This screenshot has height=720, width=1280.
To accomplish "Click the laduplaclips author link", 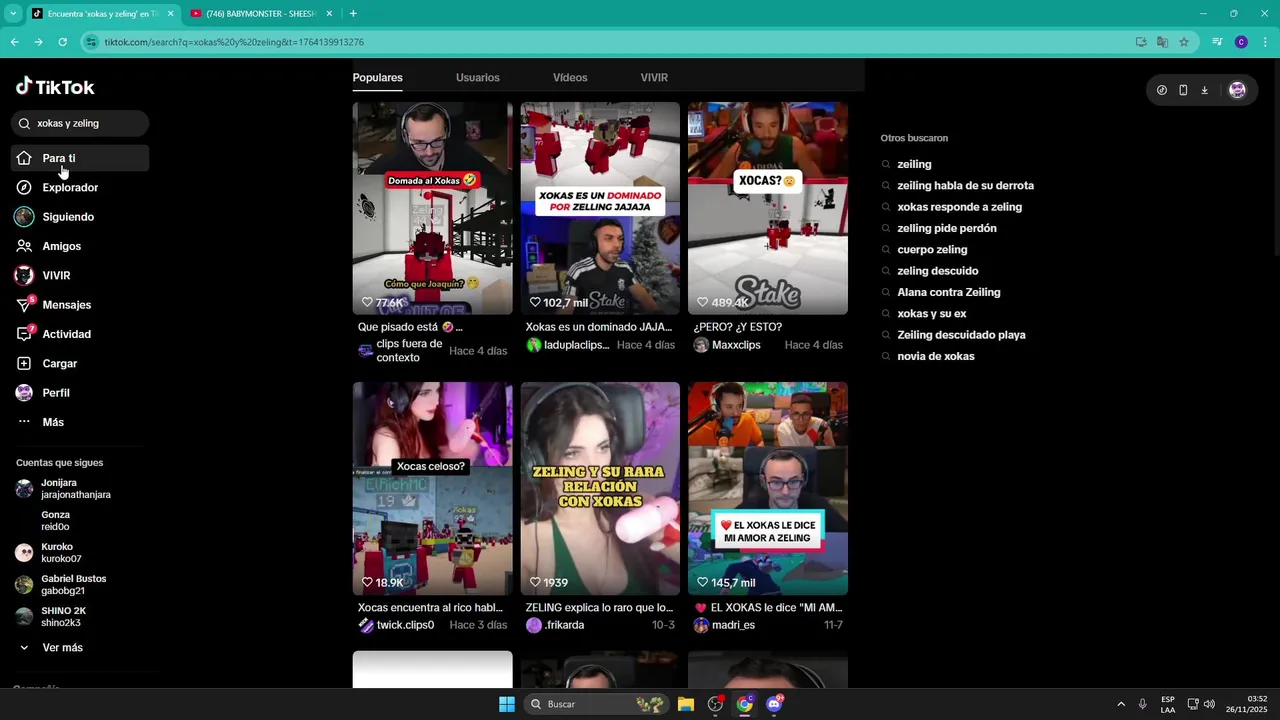I will click(x=568, y=345).
